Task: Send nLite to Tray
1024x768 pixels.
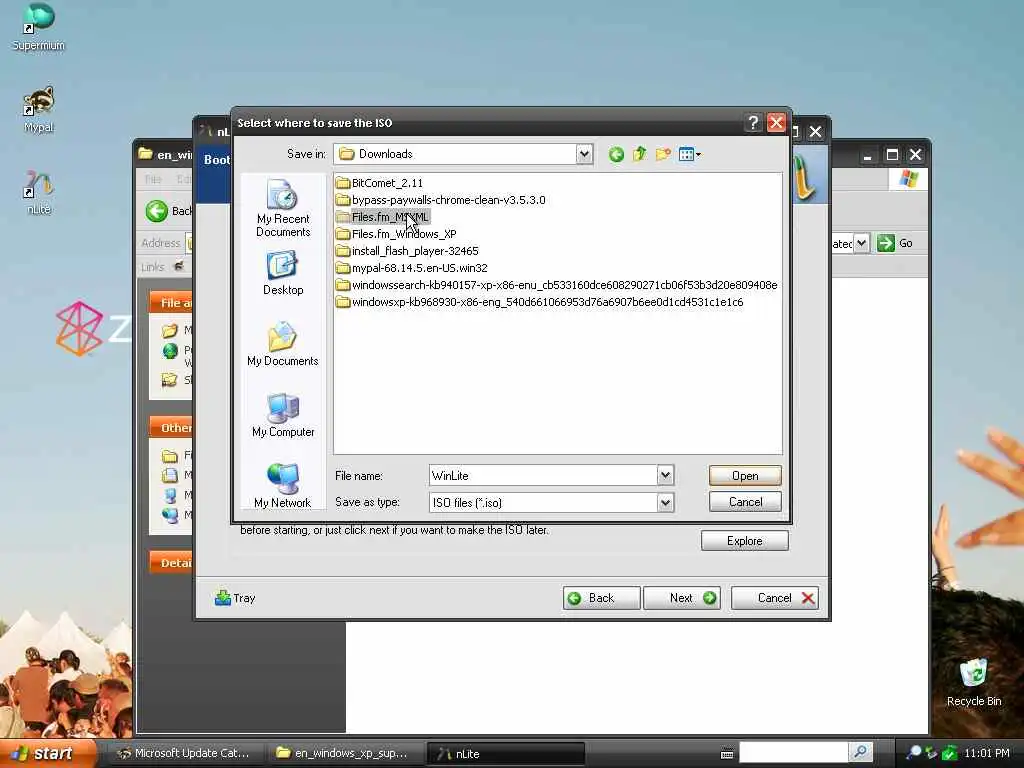Action: [x=235, y=598]
